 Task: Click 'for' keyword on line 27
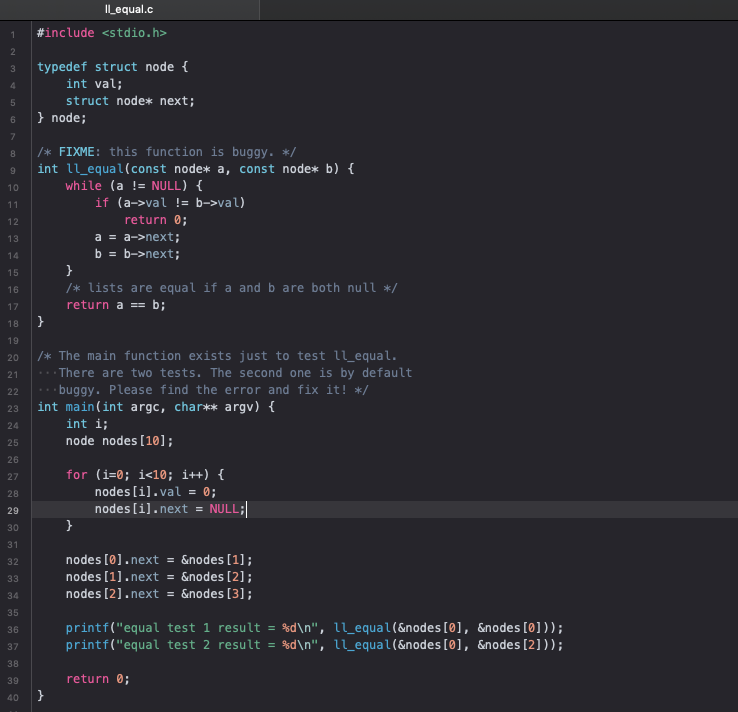click(x=77, y=475)
